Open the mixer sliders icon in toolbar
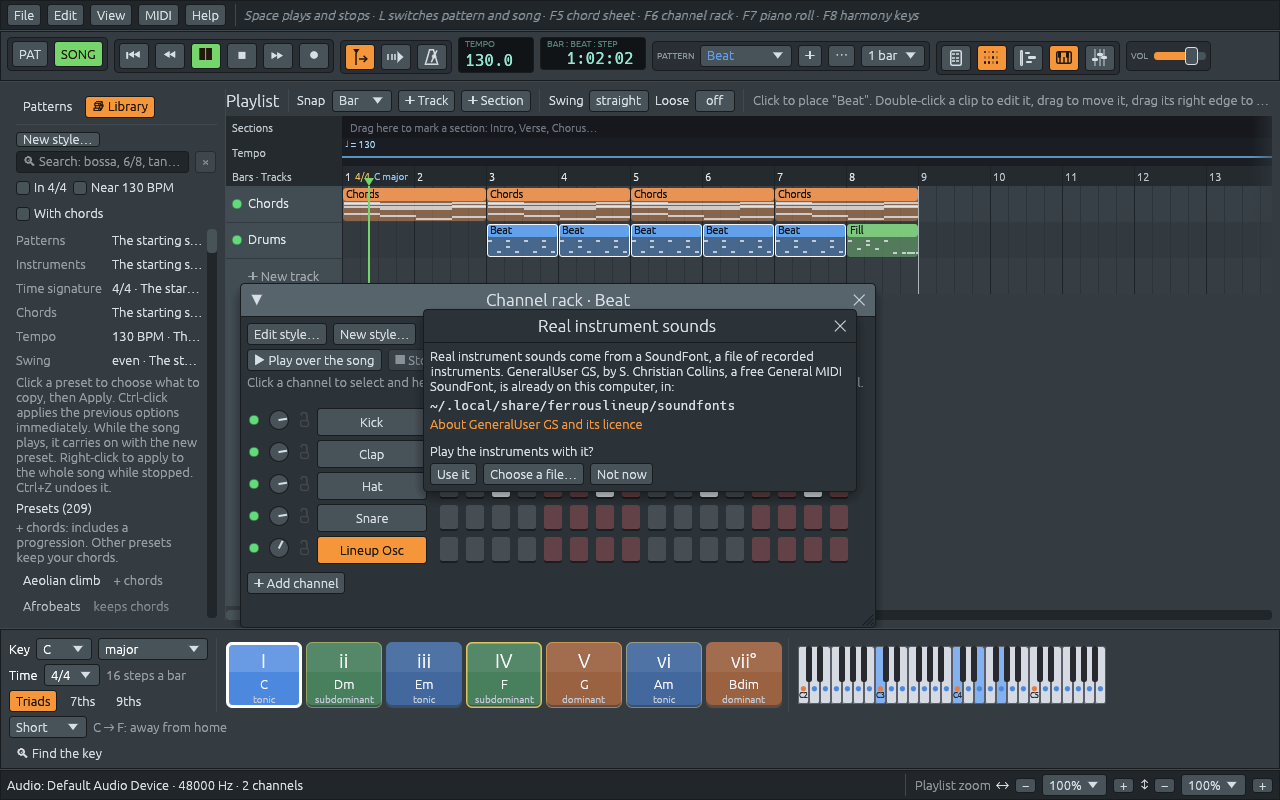This screenshot has width=1280, height=800. (x=1100, y=57)
